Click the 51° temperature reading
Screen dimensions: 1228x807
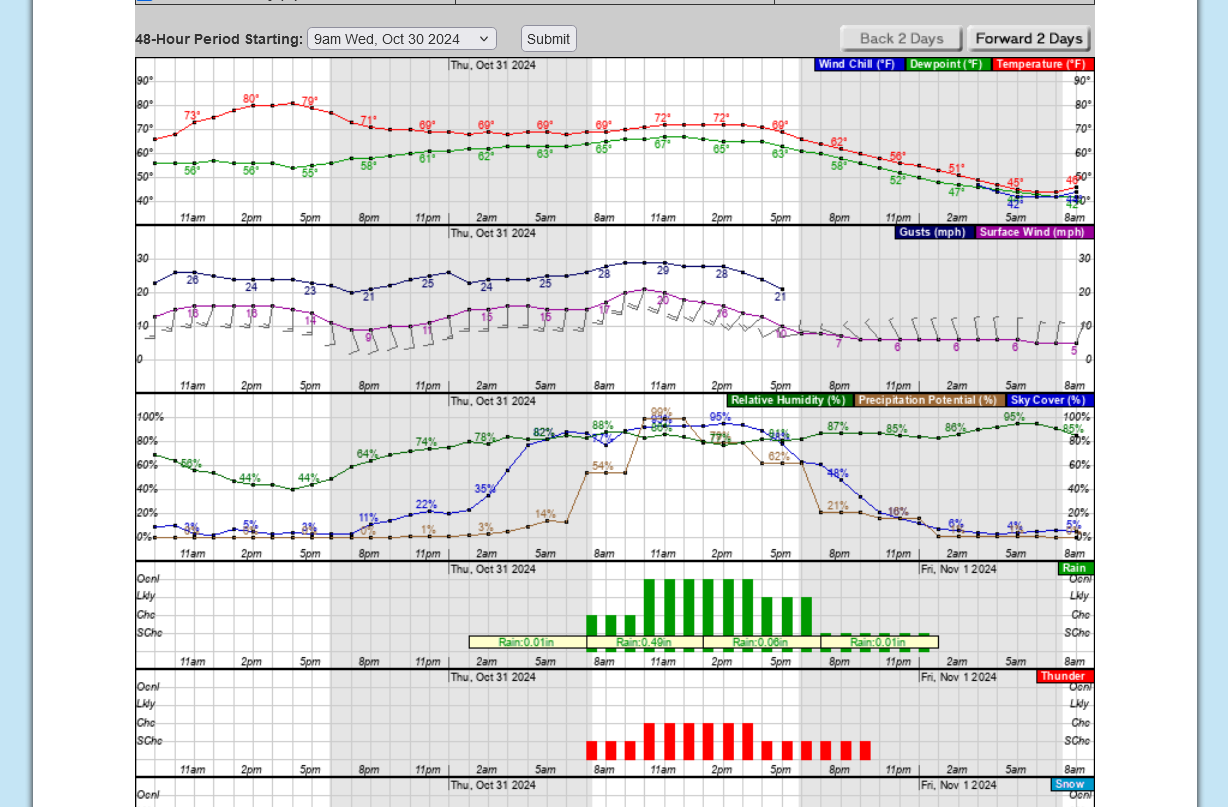(956, 168)
